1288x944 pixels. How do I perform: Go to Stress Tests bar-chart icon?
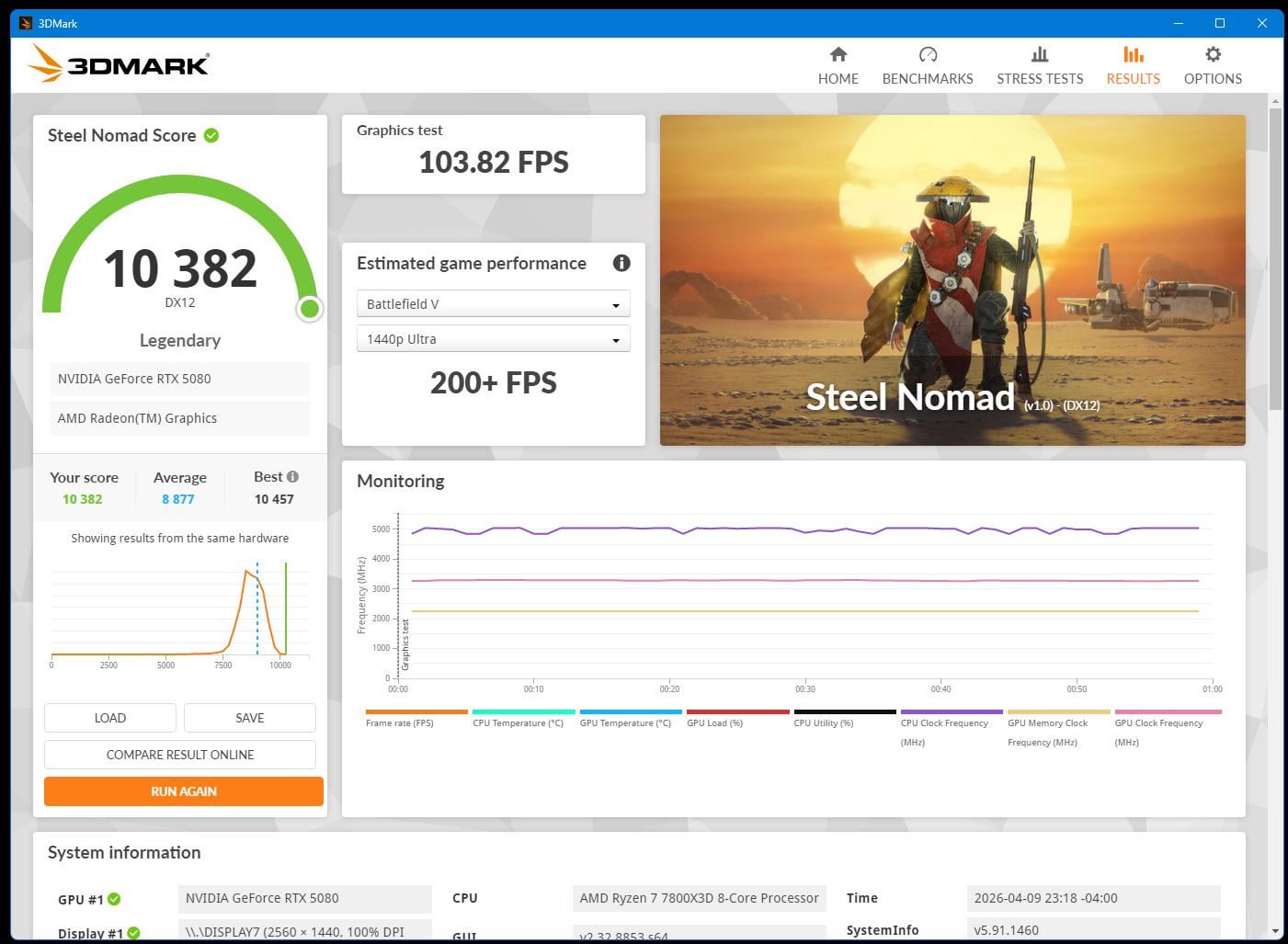click(x=1040, y=55)
